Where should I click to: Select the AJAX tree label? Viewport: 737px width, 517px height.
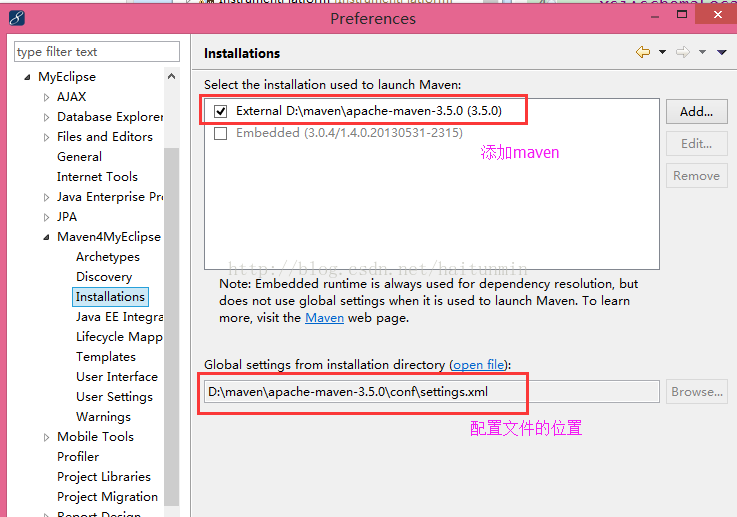point(71,97)
